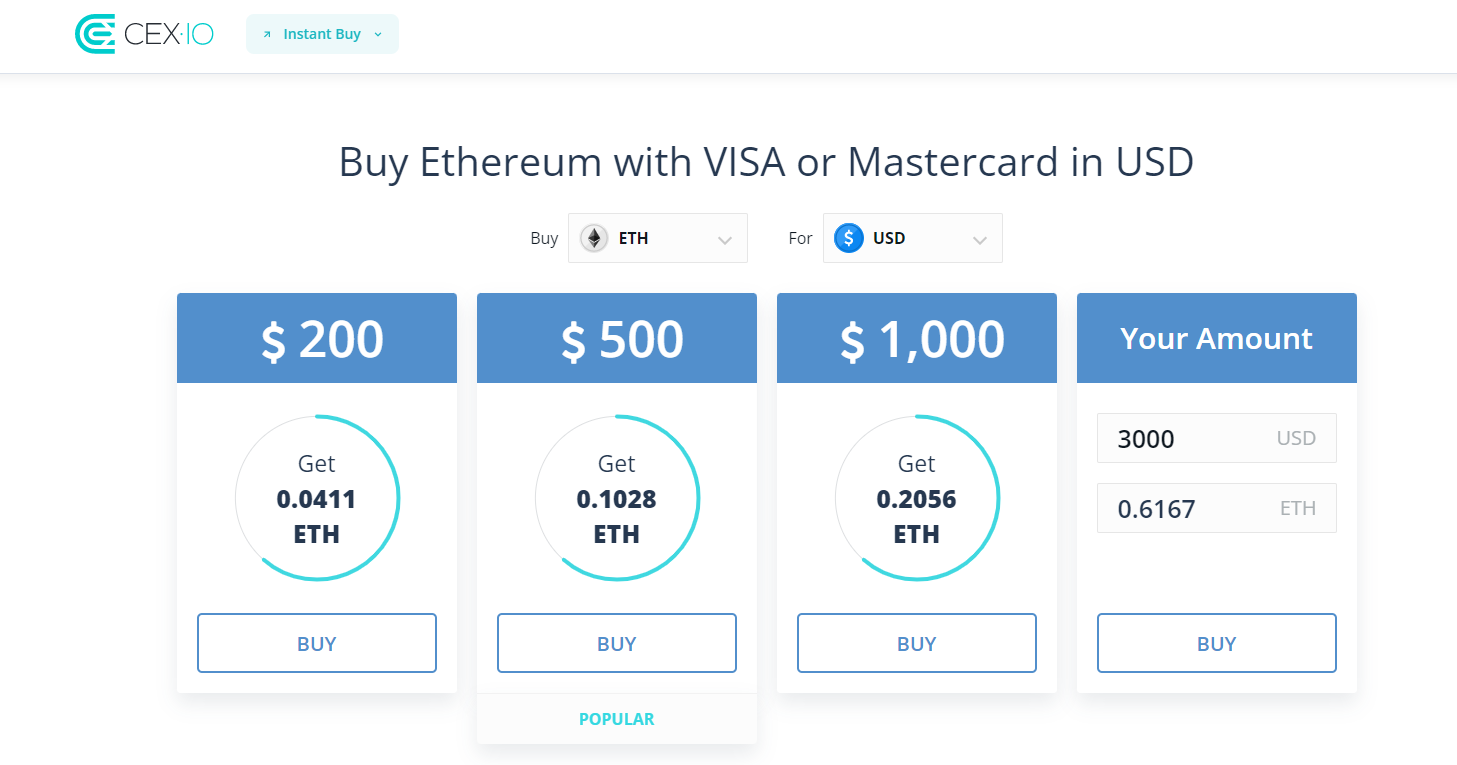This screenshot has height=765, width=1457.
Task: Click BUY under the $500 package
Action: 617,643
